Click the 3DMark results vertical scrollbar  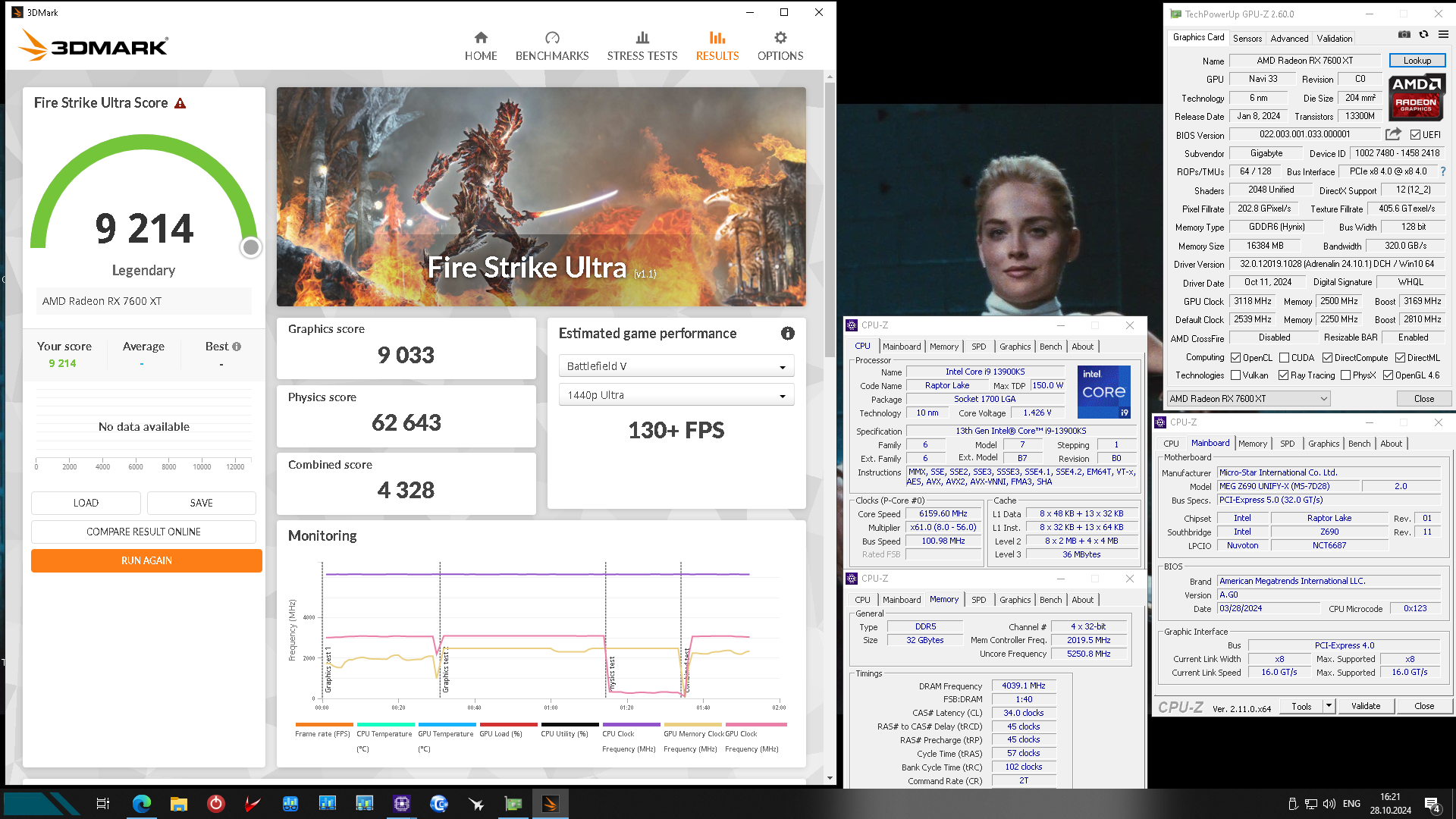[830, 220]
